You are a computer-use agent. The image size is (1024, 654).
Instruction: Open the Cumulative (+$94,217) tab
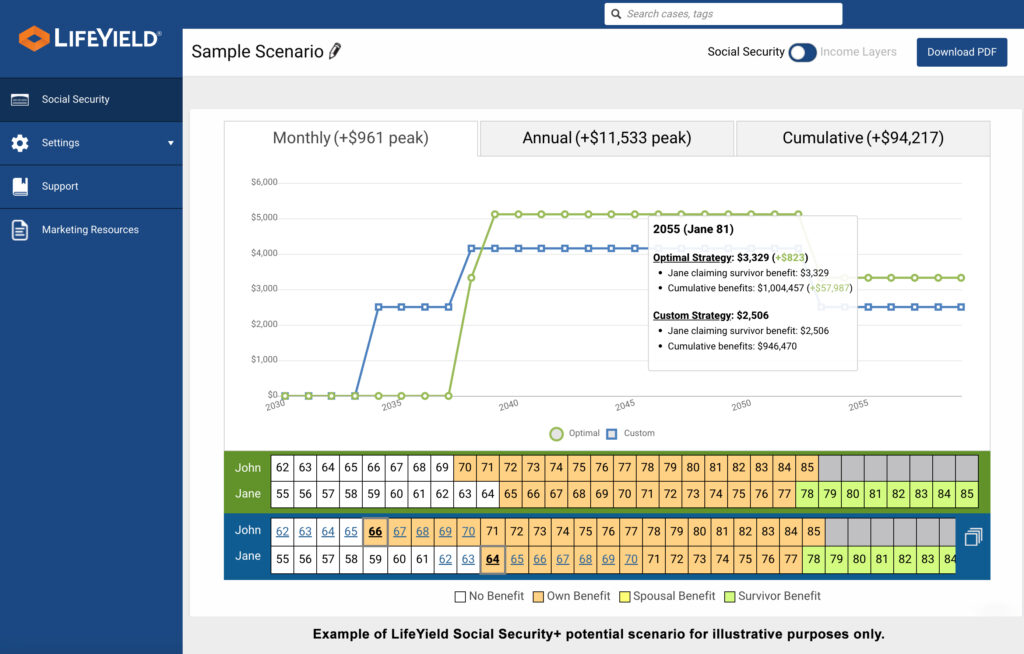862,138
